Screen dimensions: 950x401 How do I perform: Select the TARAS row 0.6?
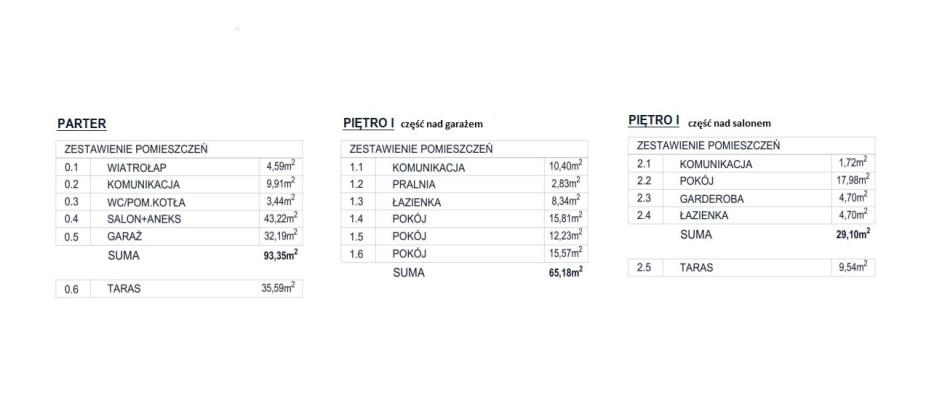[x=179, y=289]
